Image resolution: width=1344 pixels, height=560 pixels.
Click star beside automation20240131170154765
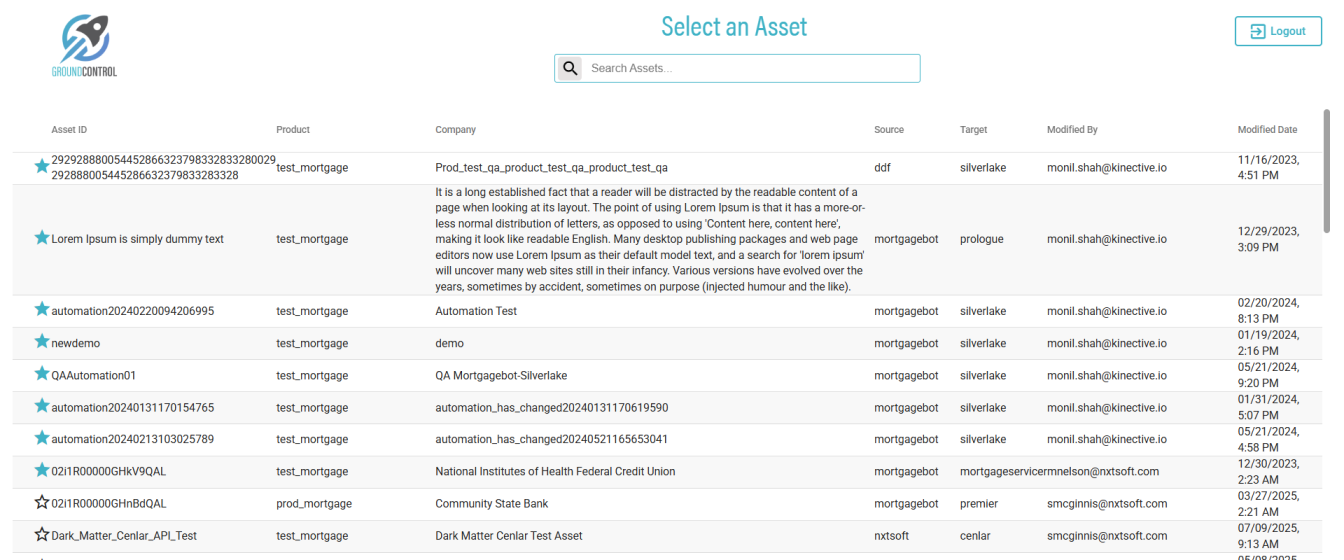coord(42,406)
